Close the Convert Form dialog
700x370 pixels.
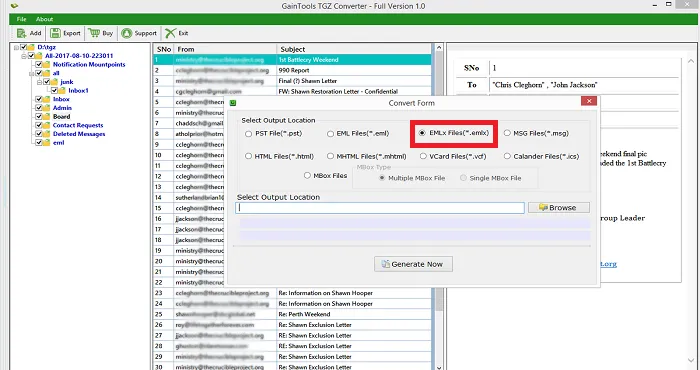pos(589,101)
